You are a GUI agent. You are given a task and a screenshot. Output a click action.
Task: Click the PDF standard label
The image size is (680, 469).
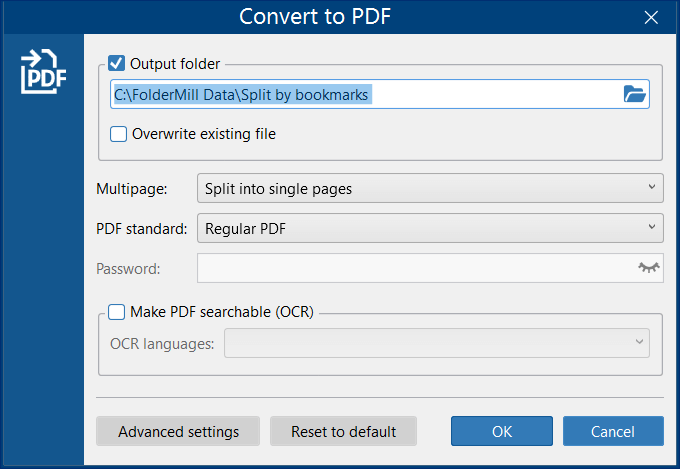(142, 229)
